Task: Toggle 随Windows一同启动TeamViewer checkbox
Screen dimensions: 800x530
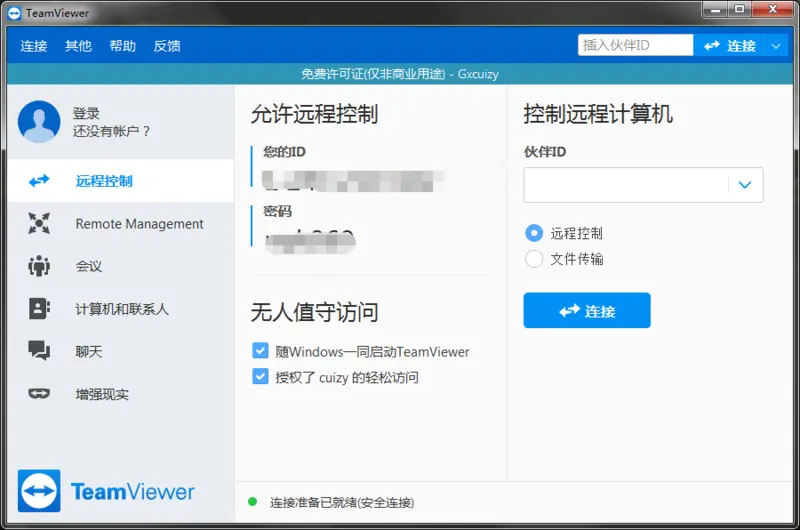Action: pos(260,351)
